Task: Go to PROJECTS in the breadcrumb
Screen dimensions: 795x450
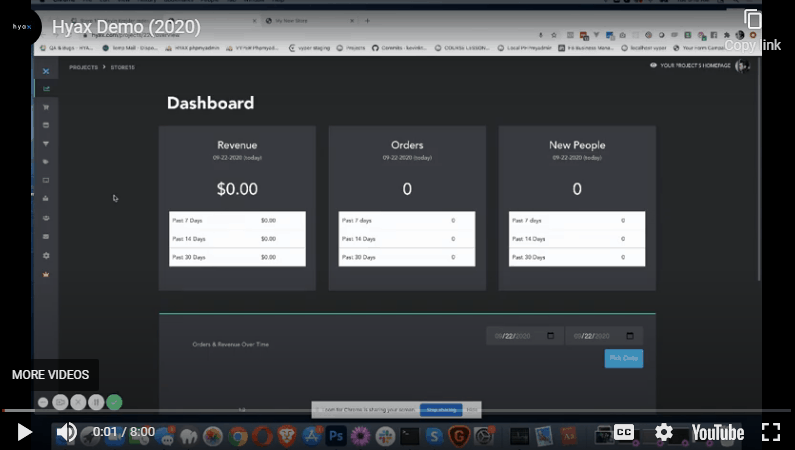Action: [83, 67]
